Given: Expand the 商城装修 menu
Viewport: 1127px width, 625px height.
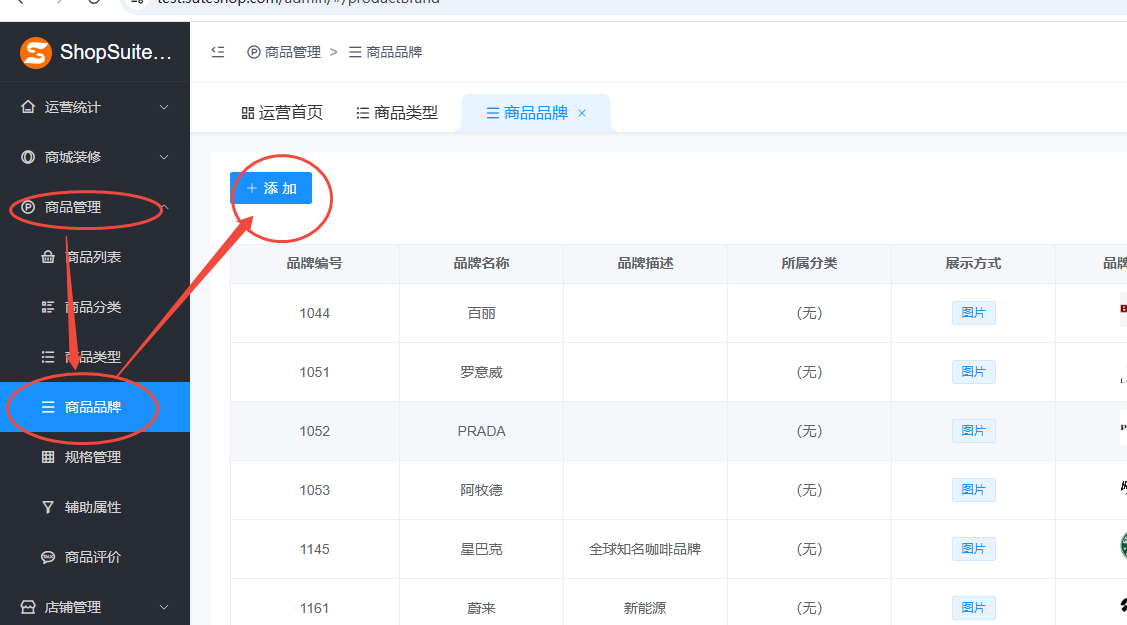Looking at the screenshot, I should (94, 157).
